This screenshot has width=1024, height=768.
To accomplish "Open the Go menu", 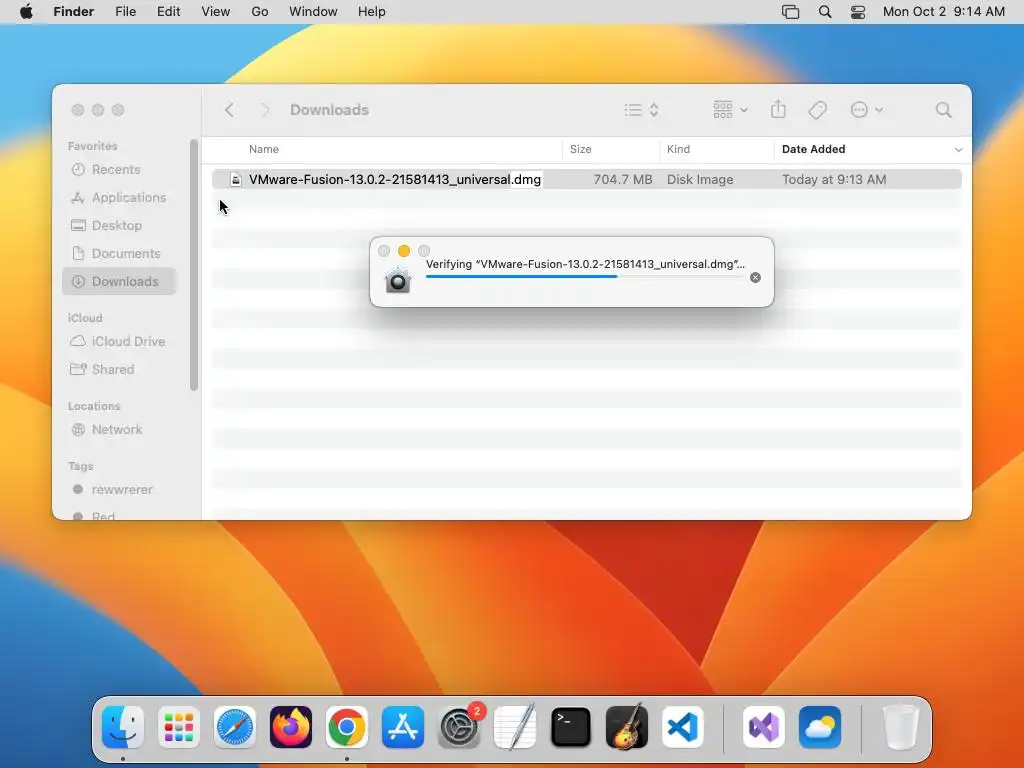I will tap(260, 12).
